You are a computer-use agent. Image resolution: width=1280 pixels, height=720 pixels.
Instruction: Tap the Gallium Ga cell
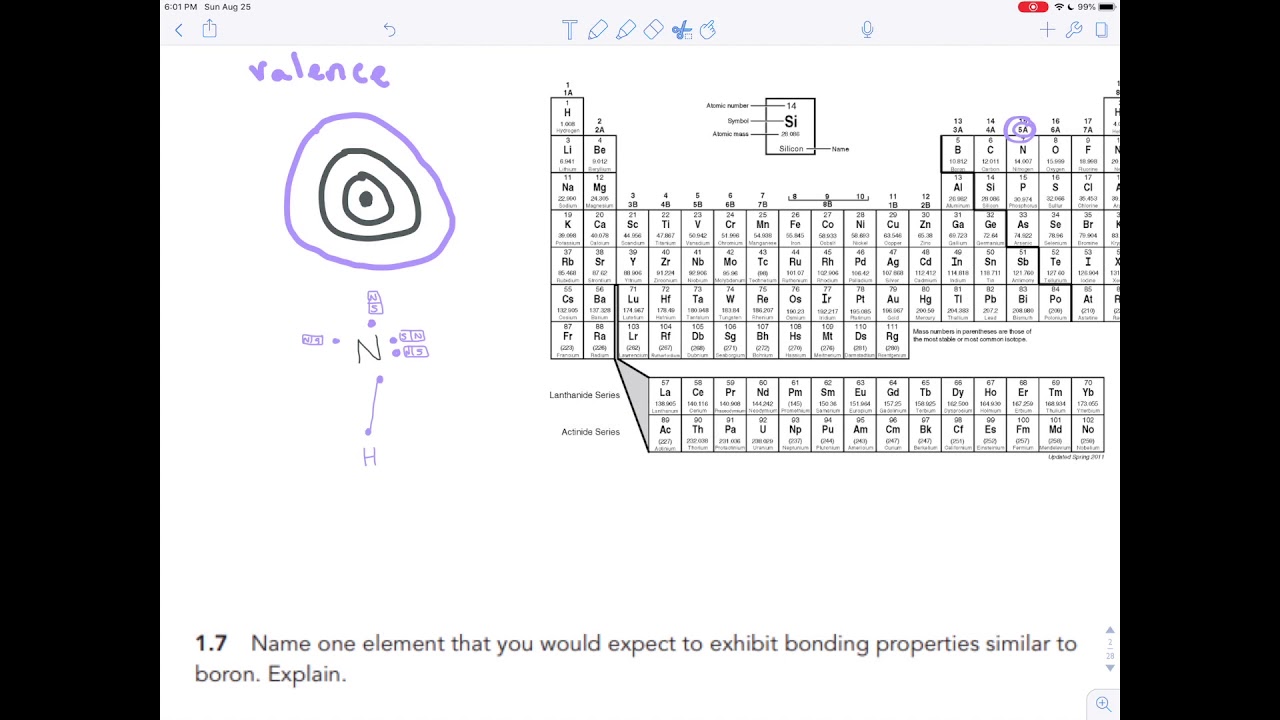pos(957,228)
